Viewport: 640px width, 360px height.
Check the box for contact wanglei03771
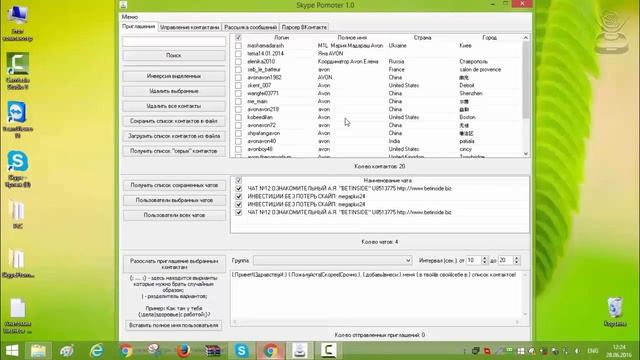point(238,93)
